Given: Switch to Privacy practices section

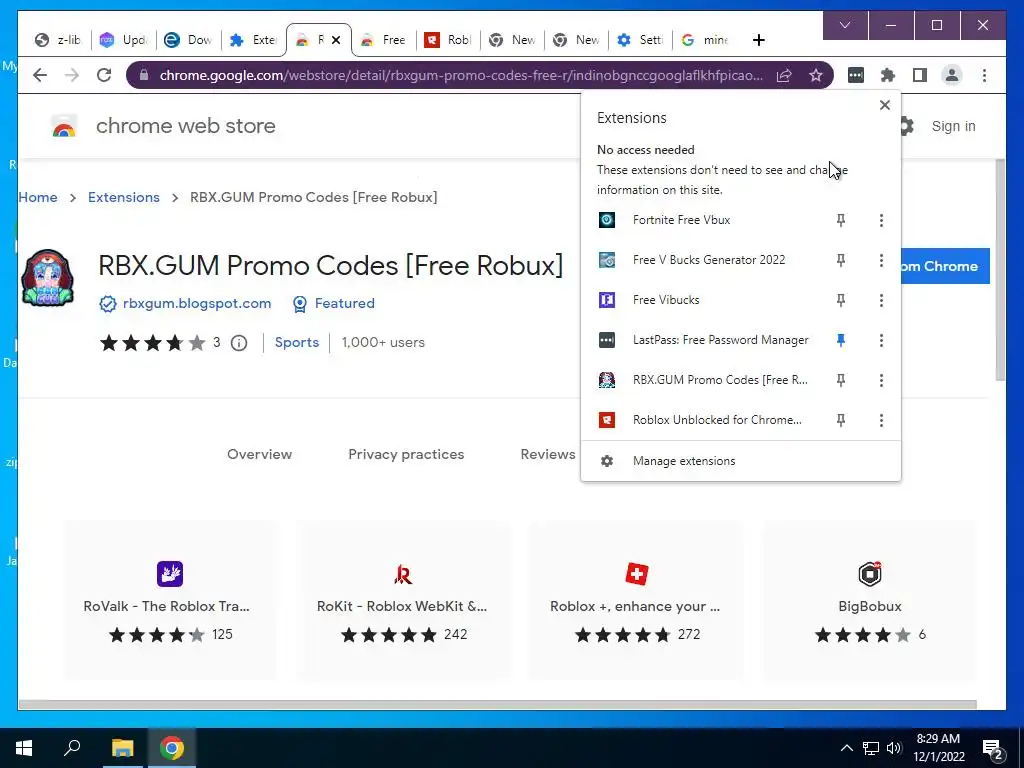Looking at the screenshot, I should point(406,455).
